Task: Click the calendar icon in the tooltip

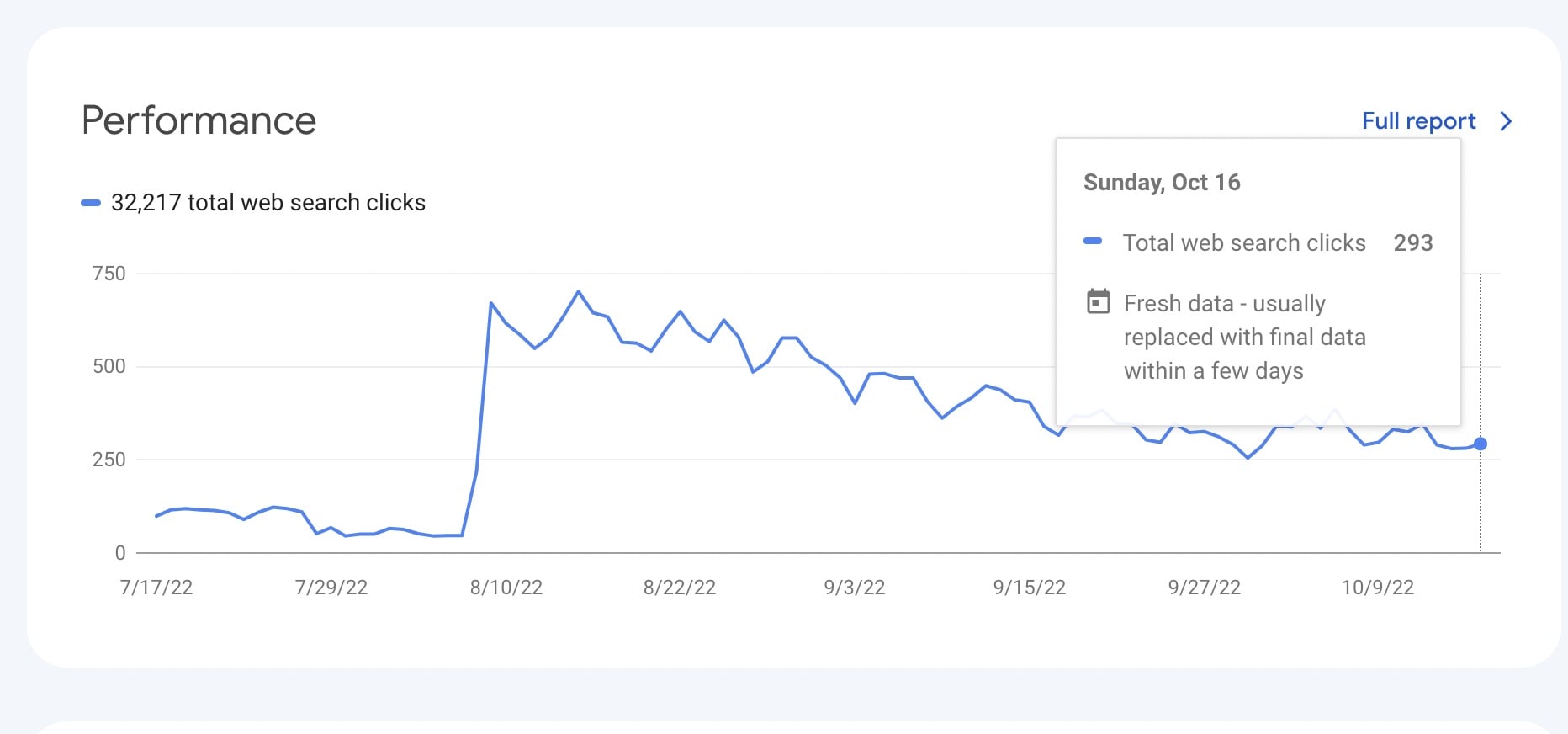Action: coord(1099,301)
